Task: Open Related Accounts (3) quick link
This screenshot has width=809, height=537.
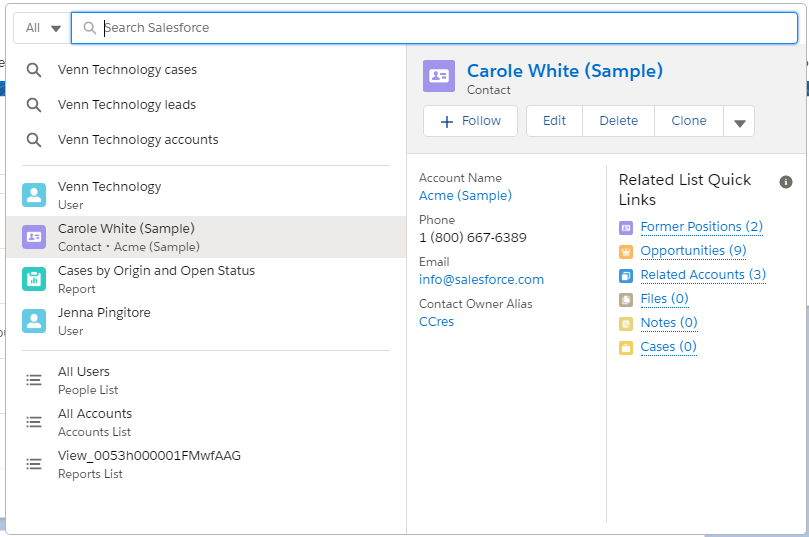Action: (703, 274)
